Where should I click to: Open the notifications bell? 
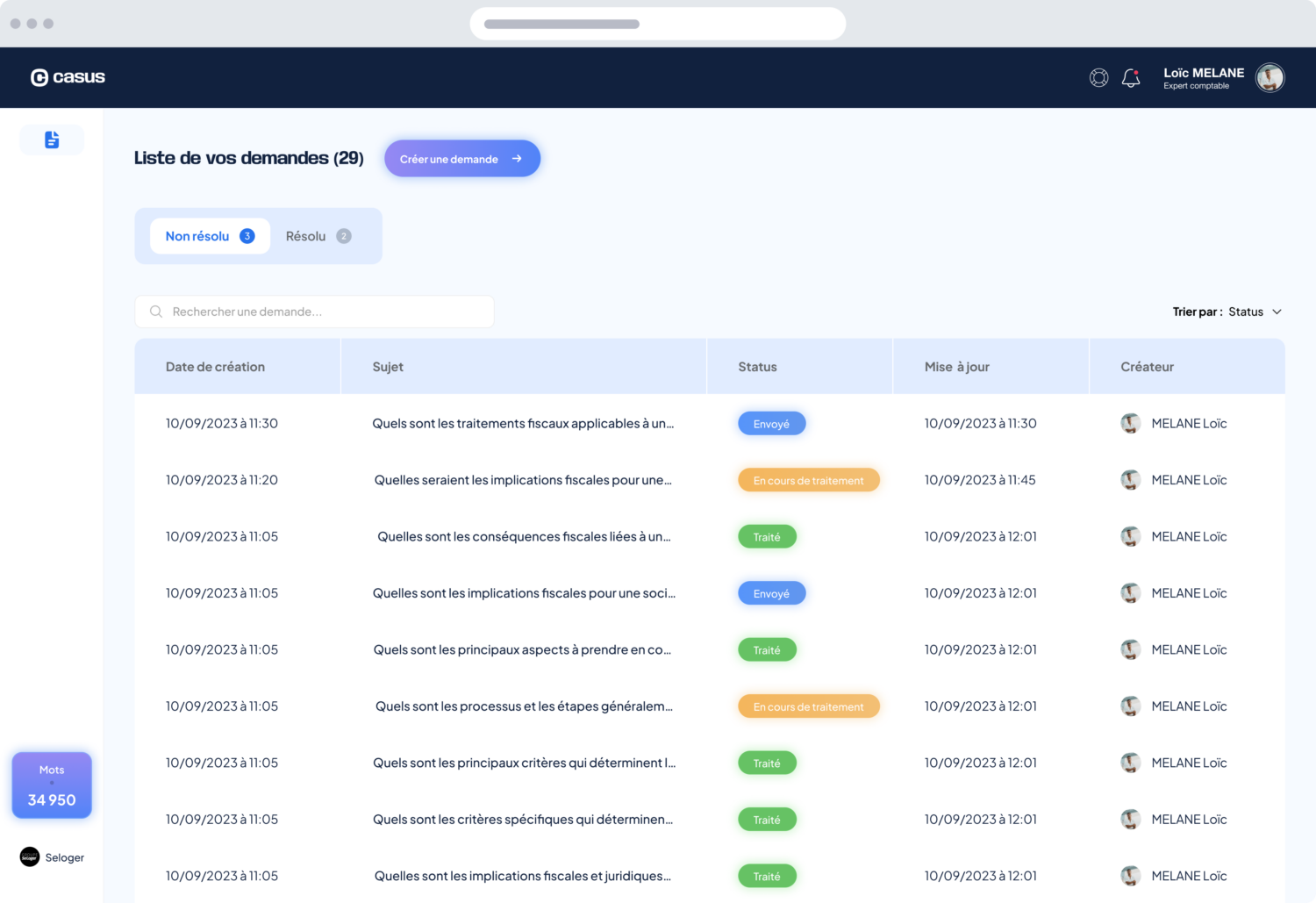(x=1131, y=78)
